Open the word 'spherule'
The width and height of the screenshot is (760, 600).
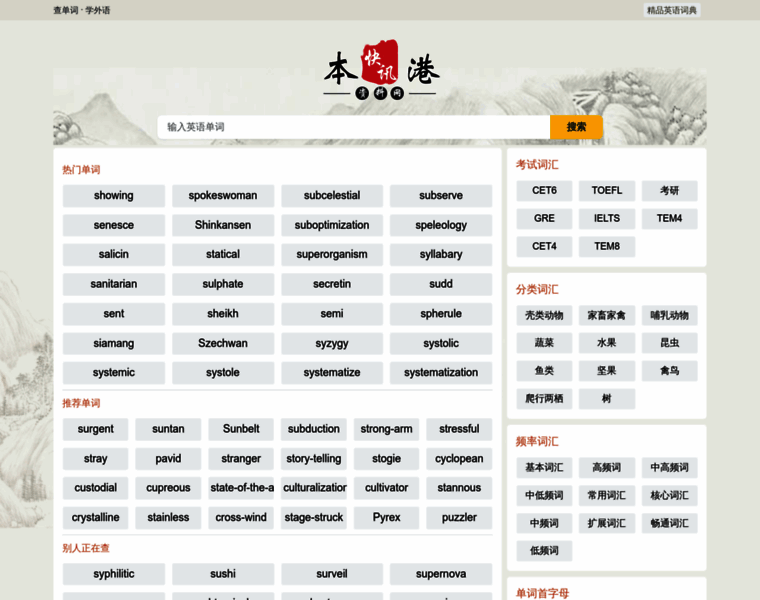441,314
